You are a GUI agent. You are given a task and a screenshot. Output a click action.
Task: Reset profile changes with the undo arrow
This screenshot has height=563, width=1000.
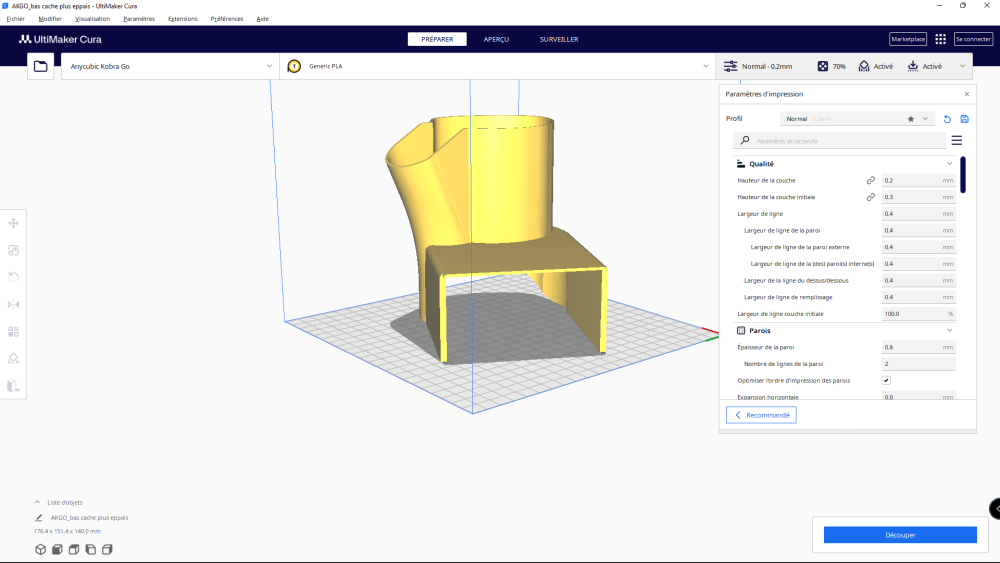point(947,119)
